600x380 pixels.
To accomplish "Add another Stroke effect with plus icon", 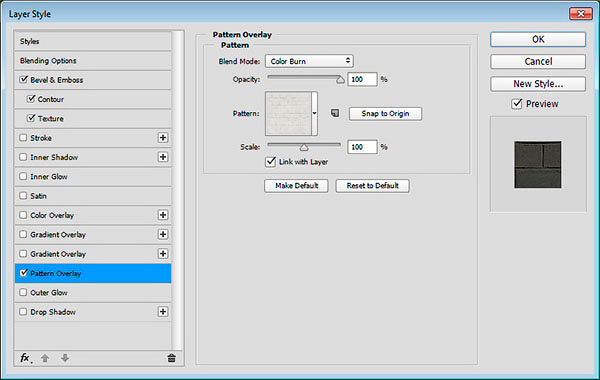I will click(x=163, y=138).
